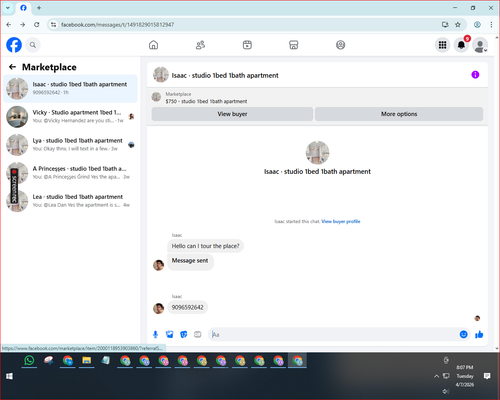The height and width of the screenshot is (400, 500).
Task: Attach a photo using the image icon
Action: pyautogui.click(x=169, y=334)
